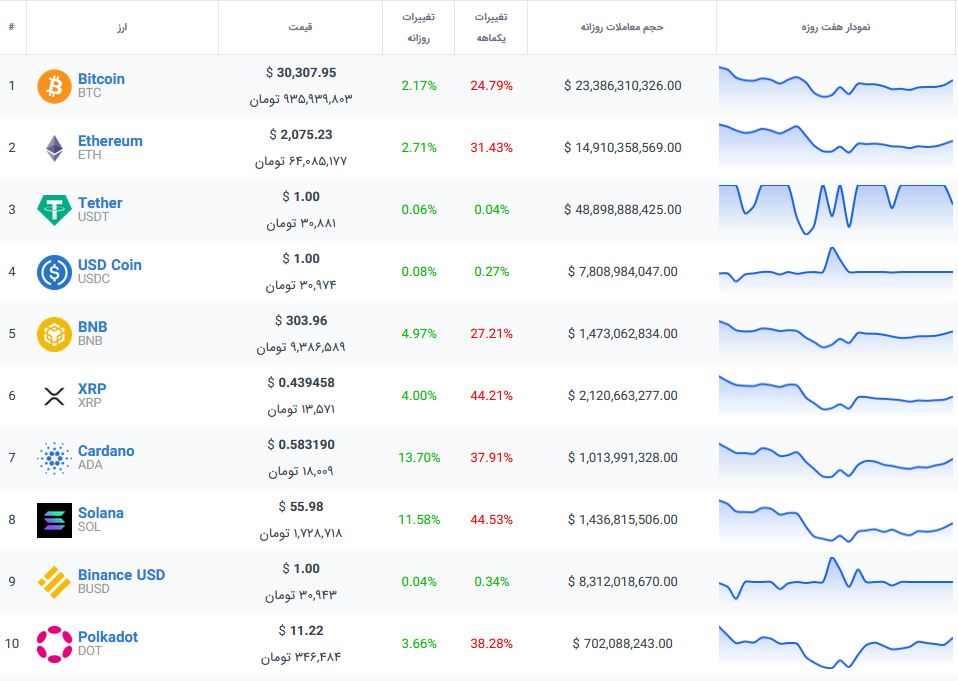Click Bitcoin volume $ 23,386,310,326.00
The height and width of the screenshot is (681, 958).
tap(623, 86)
